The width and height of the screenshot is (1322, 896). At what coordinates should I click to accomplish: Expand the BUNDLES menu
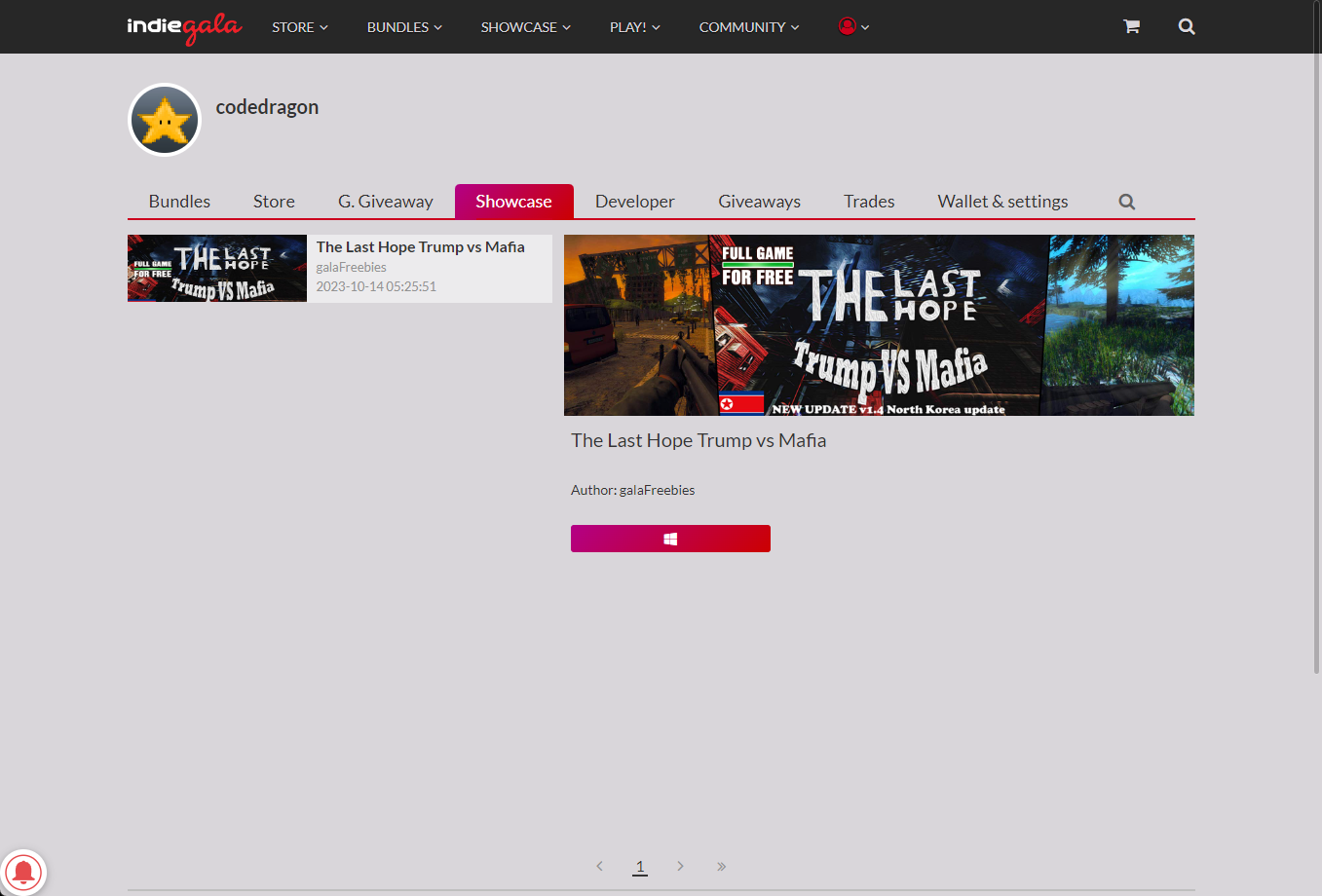tap(404, 27)
